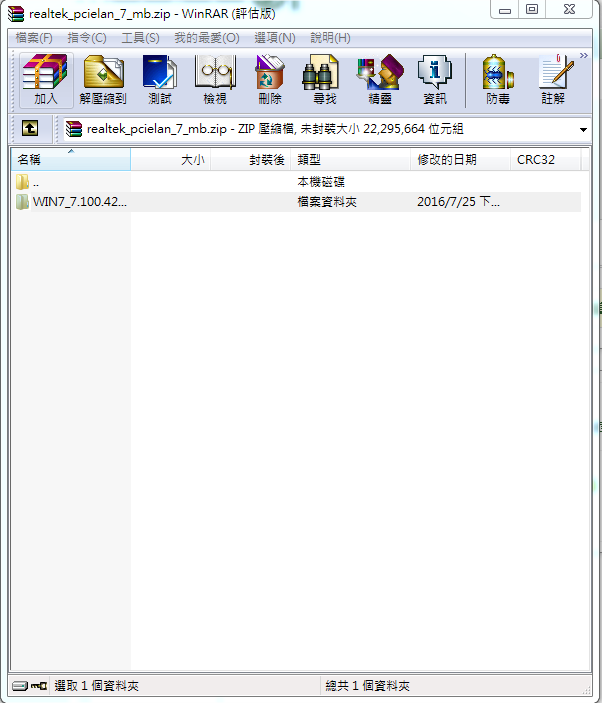
Task: Select the '..' parent folder row
Action: (x=296, y=182)
